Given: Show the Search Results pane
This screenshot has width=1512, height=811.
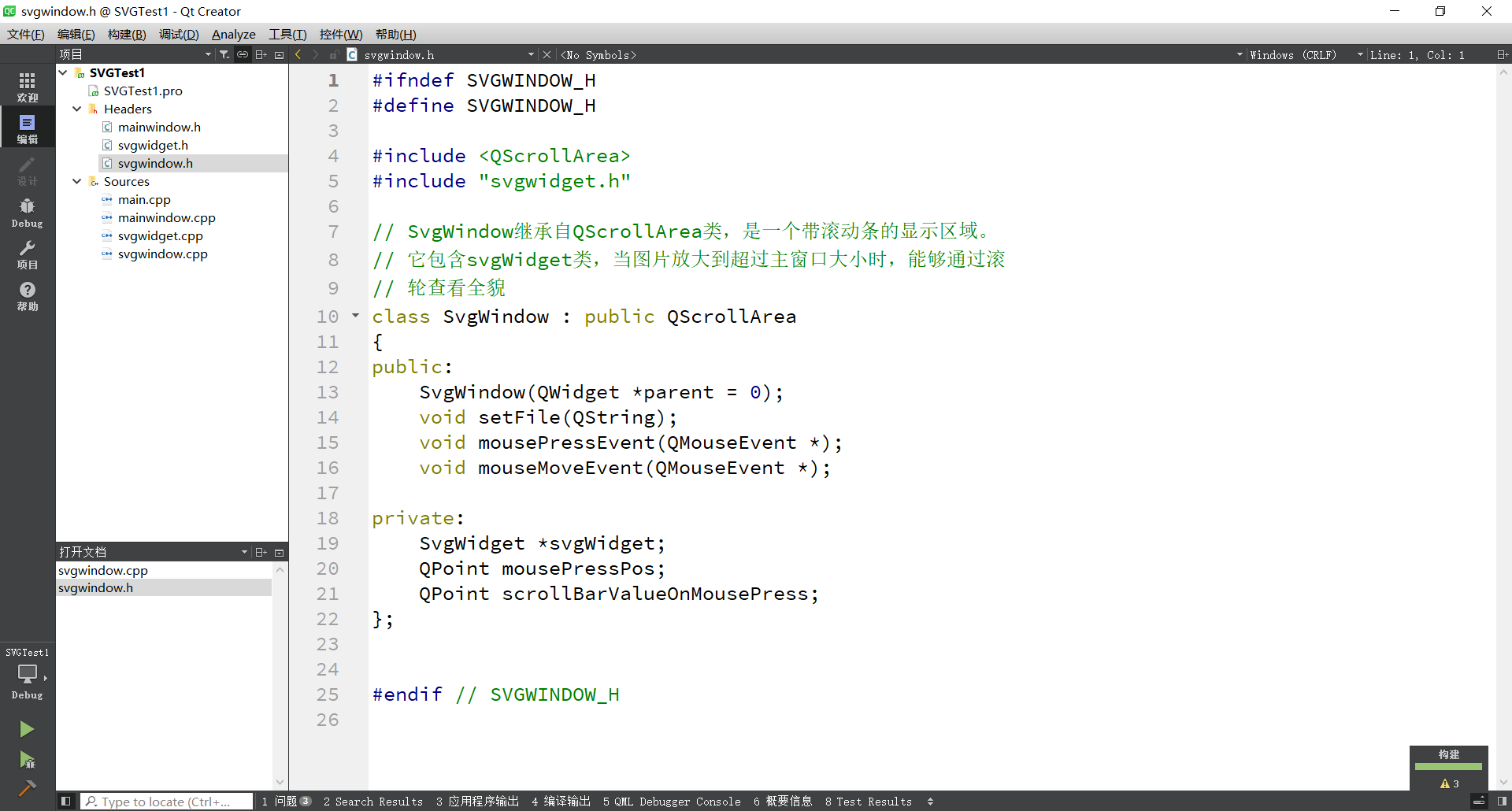Looking at the screenshot, I should click(x=373, y=802).
